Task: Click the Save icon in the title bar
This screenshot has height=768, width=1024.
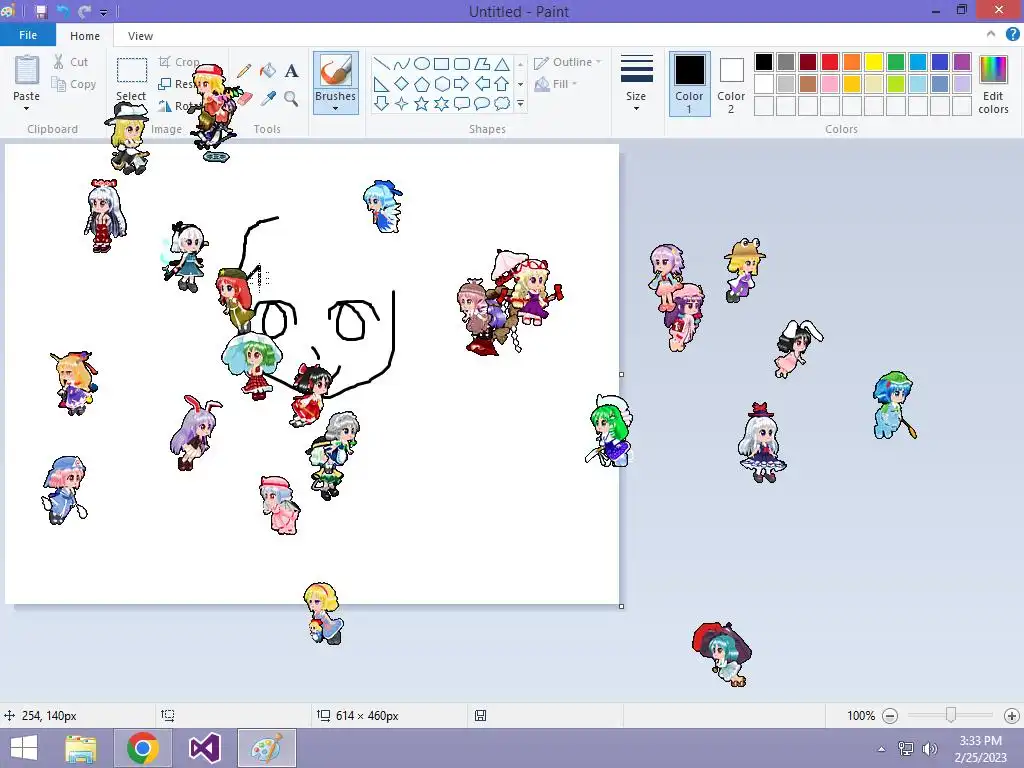Action: pos(41,11)
